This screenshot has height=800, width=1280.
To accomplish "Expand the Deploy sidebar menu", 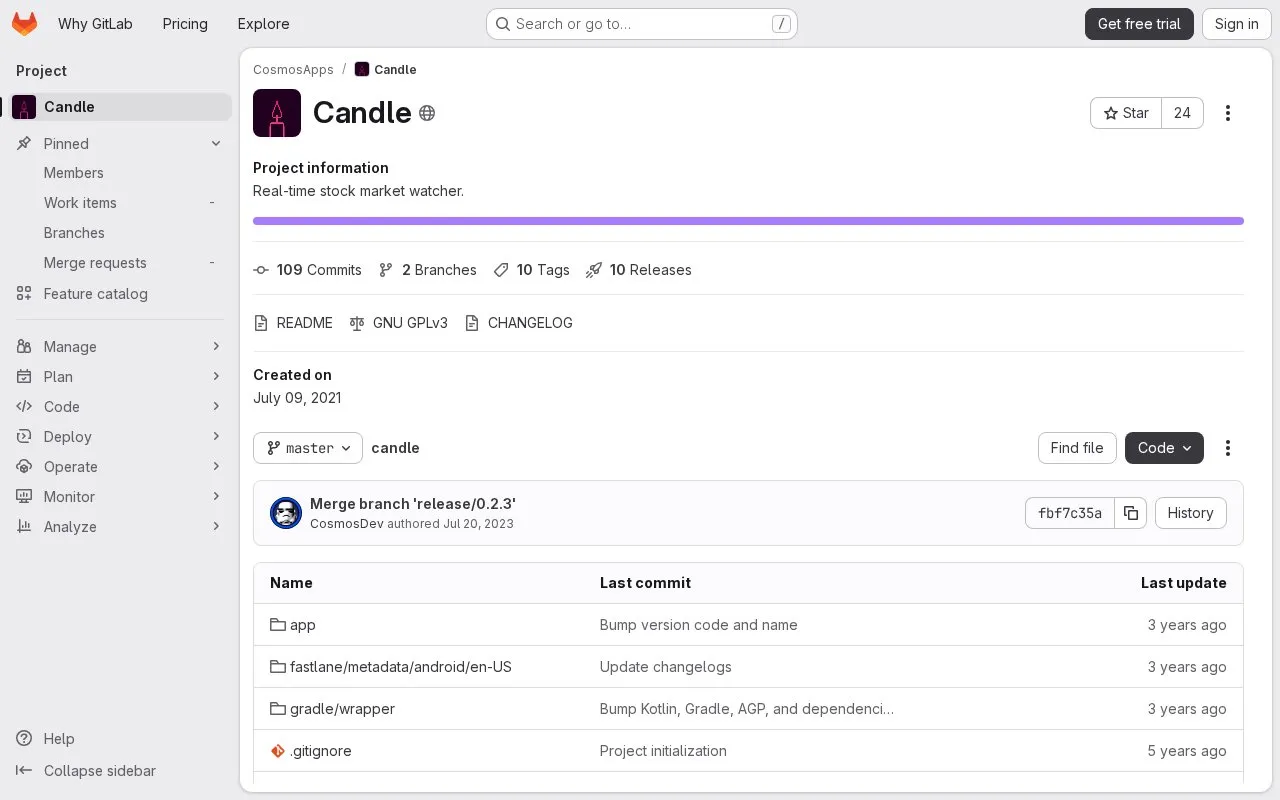I will coord(120,437).
